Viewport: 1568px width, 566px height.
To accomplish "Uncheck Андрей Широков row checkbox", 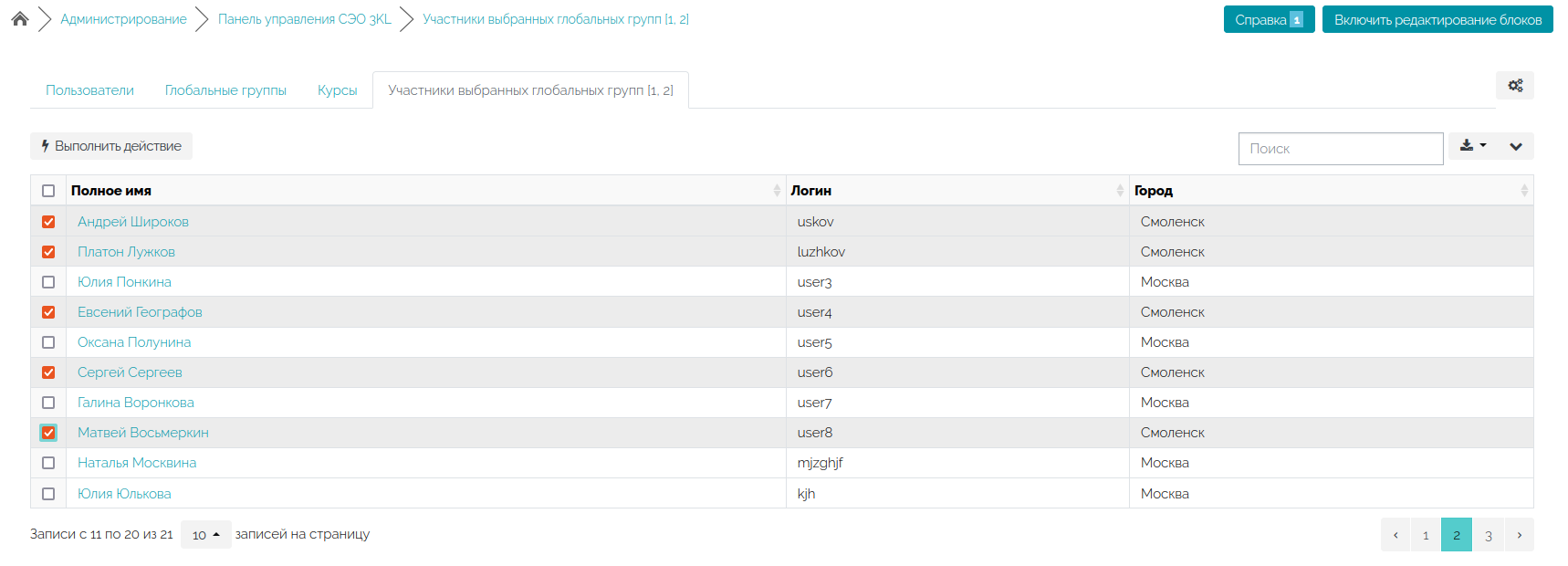I will click(48, 222).
